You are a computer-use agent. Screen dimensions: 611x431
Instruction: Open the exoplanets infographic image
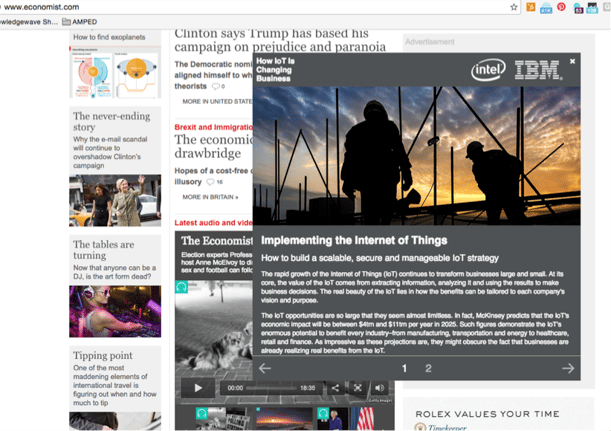(x=115, y=72)
